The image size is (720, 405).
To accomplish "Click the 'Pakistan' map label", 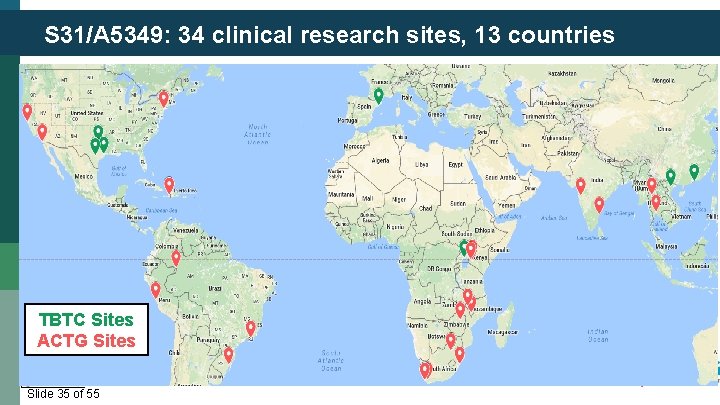I will click(x=568, y=153).
